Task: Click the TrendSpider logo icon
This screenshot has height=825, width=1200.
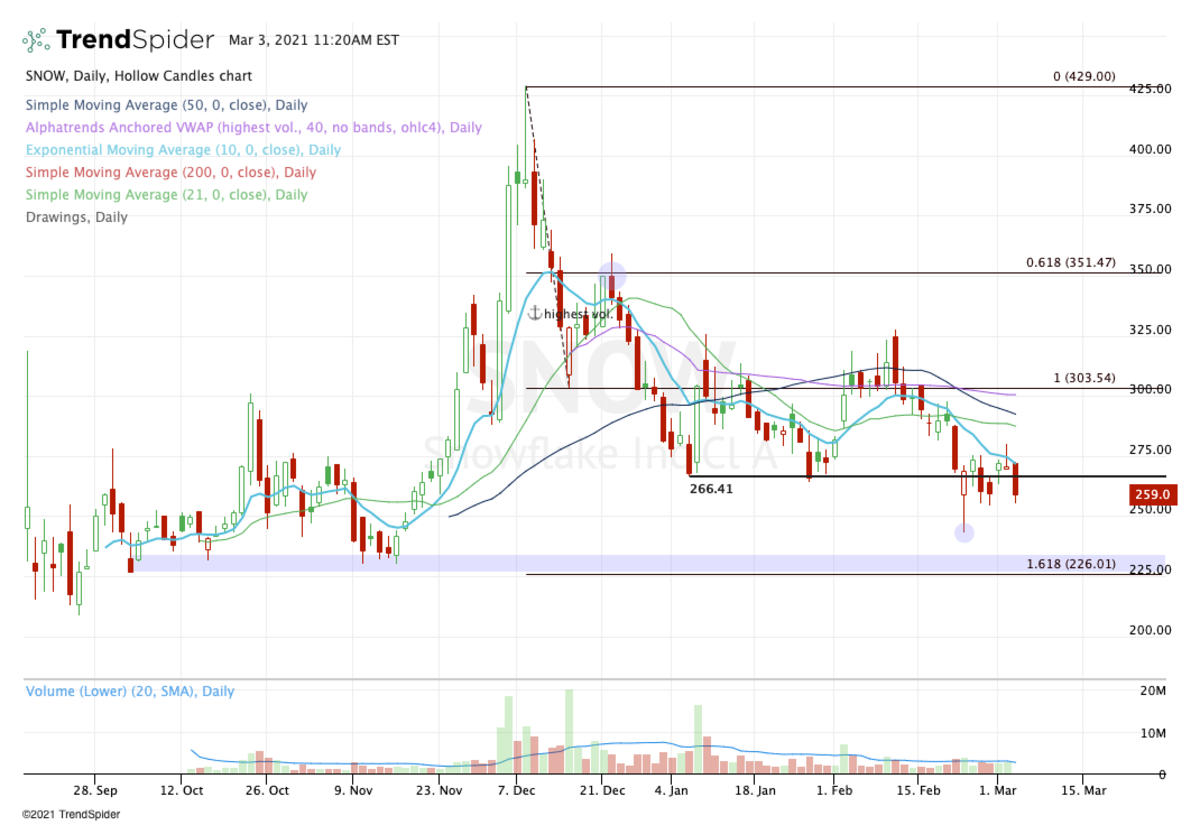Action: point(36,40)
